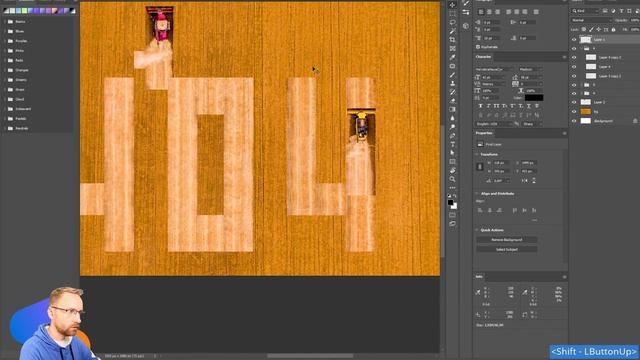Select the Hand tool
The height and width of the screenshot is (360, 640).
452,170
